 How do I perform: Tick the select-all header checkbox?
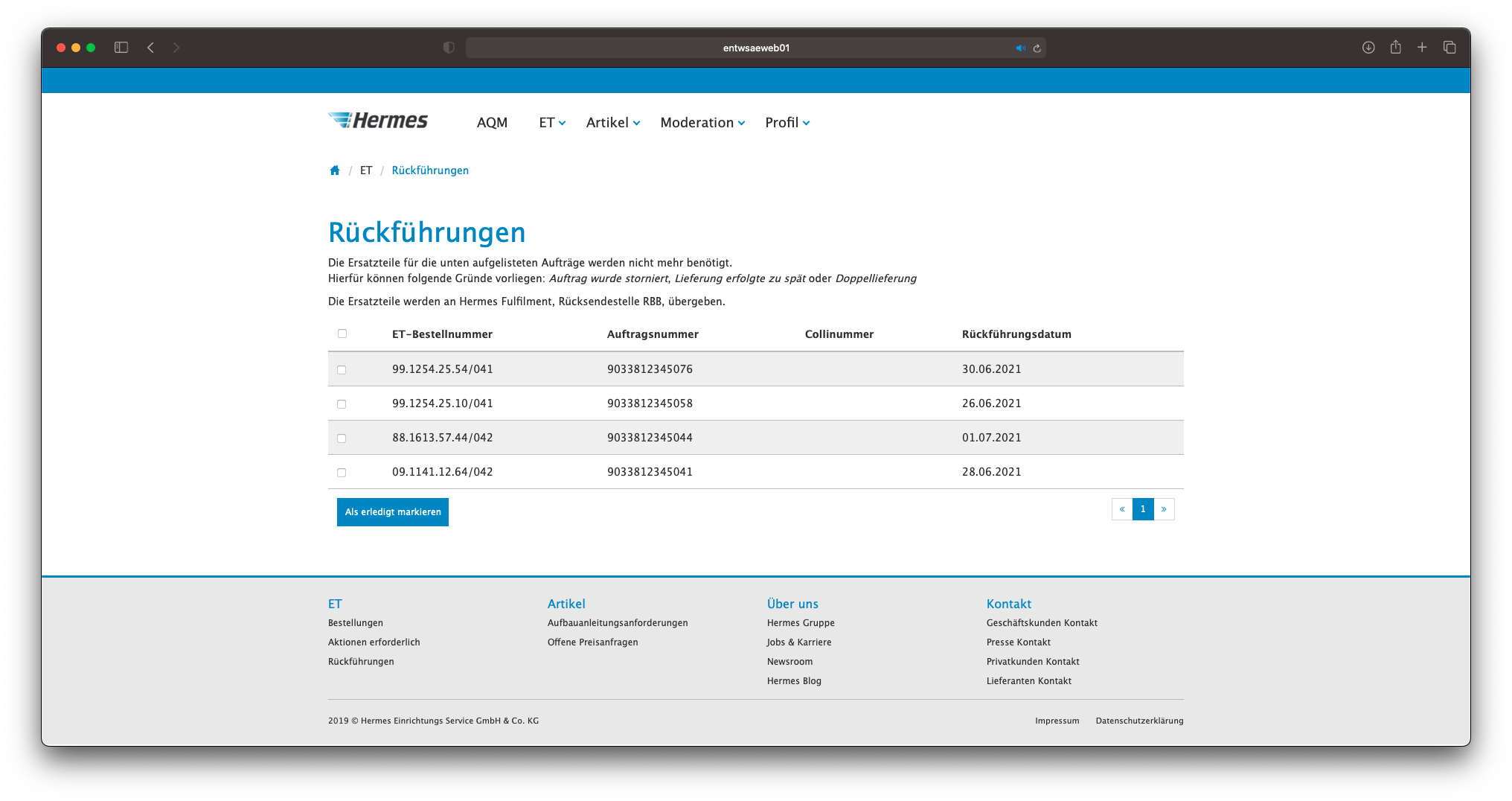pyautogui.click(x=342, y=334)
